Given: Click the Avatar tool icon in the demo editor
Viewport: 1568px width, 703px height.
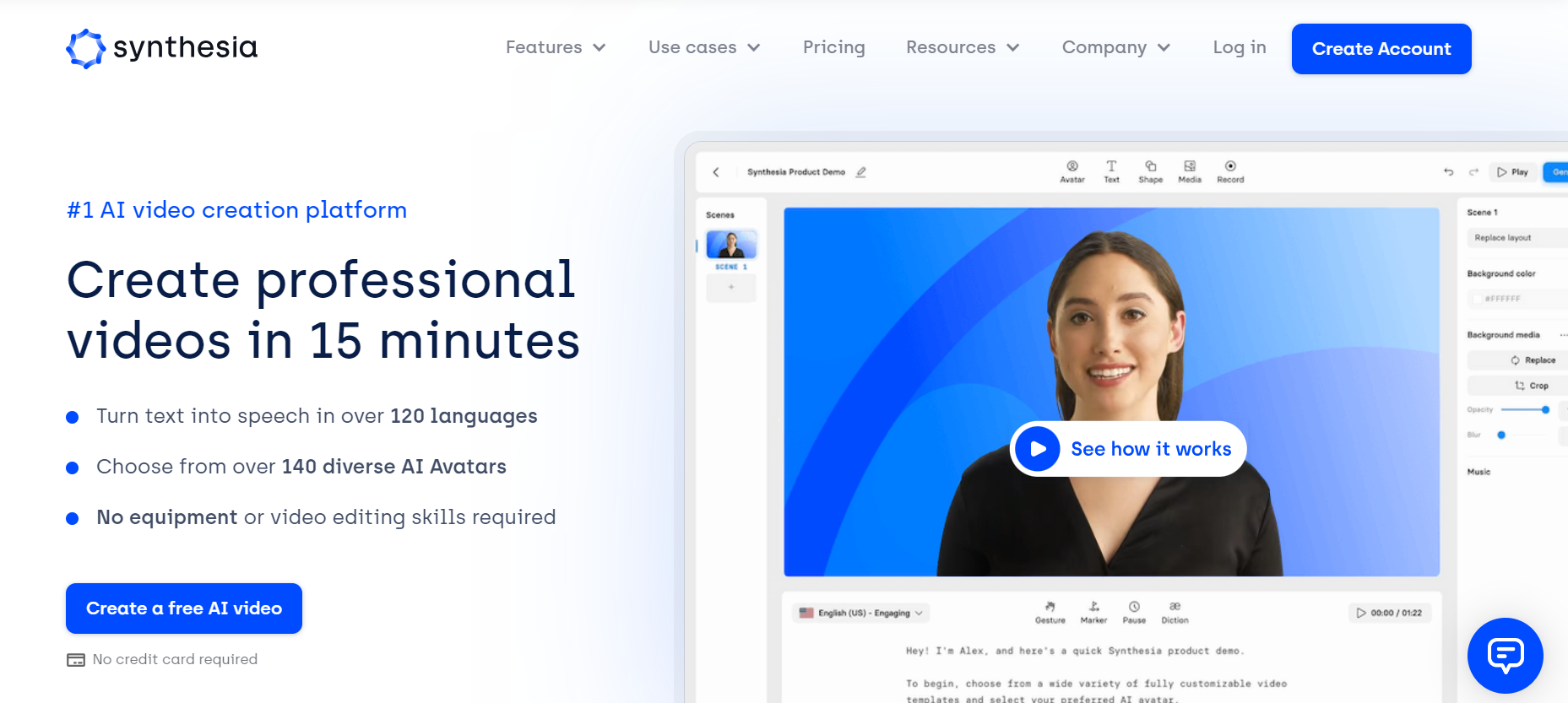Looking at the screenshot, I should coord(1072,171).
